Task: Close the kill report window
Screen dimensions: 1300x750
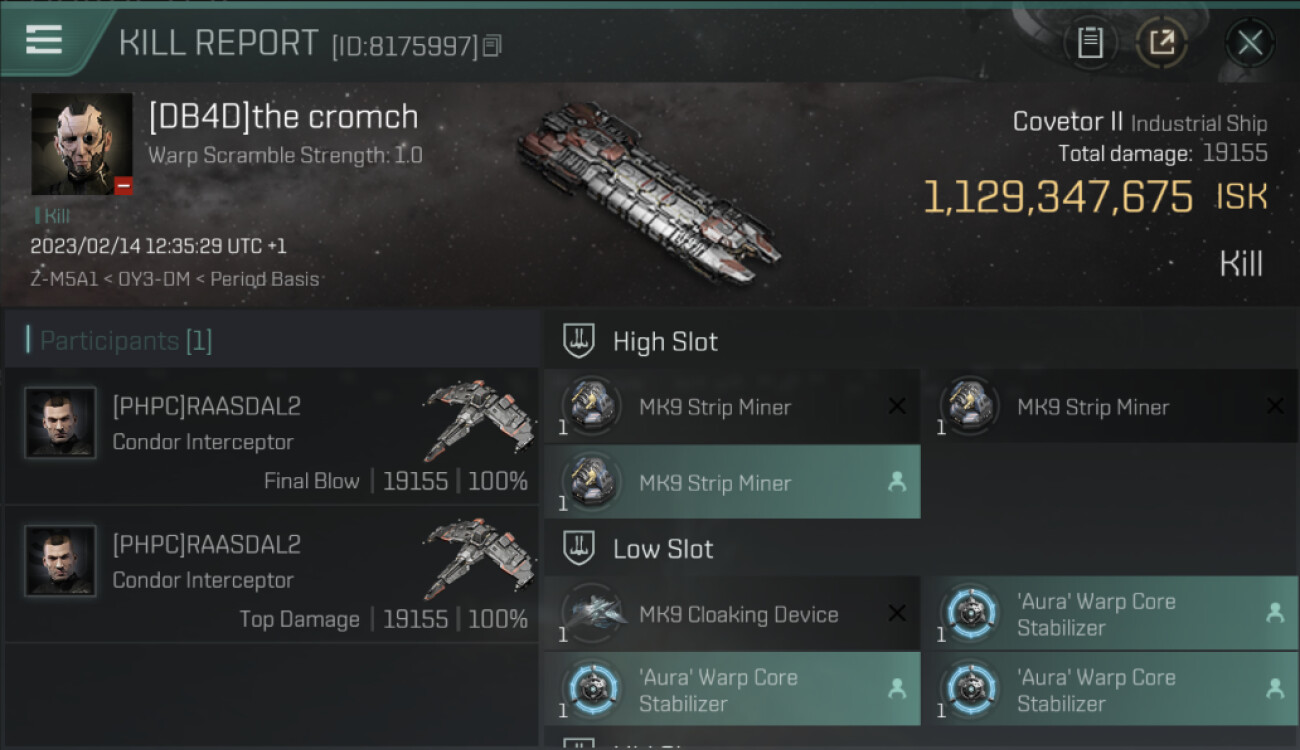Action: pyautogui.click(x=1249, y=43)
